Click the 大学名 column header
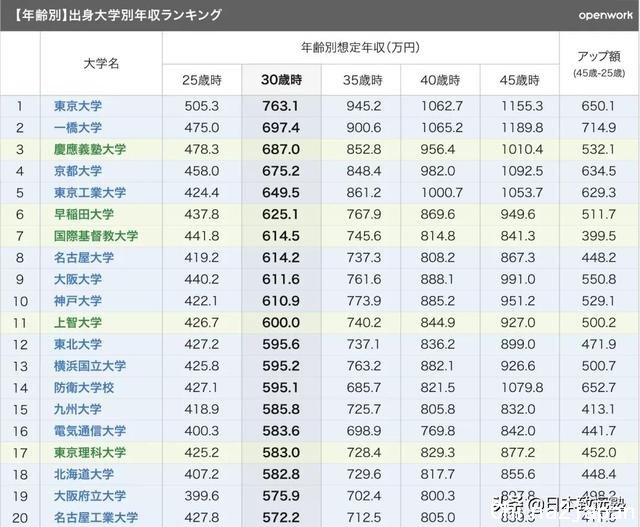The height and width of the screenshot is (527, 640). click(x=101, y=64)
